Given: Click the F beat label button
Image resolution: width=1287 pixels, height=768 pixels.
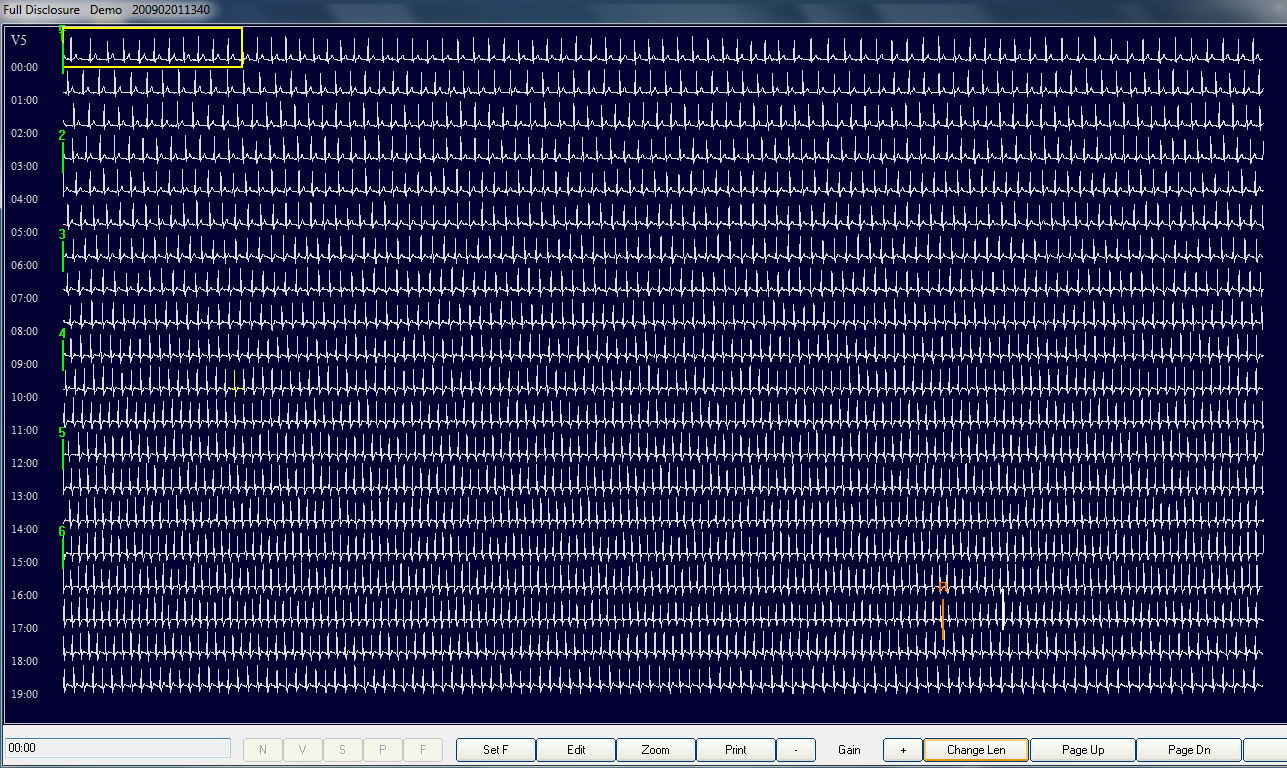Looking at the screenshot, I should tap(422, 750).
